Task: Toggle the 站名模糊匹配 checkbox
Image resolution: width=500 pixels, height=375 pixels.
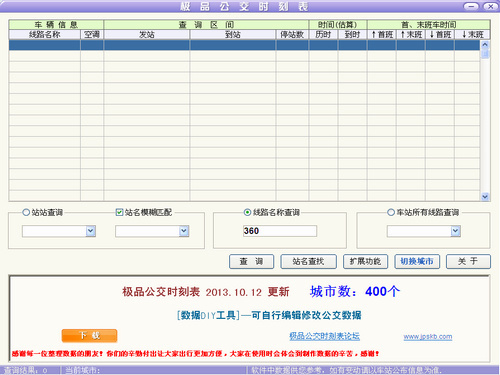Action: click(119, 212)
